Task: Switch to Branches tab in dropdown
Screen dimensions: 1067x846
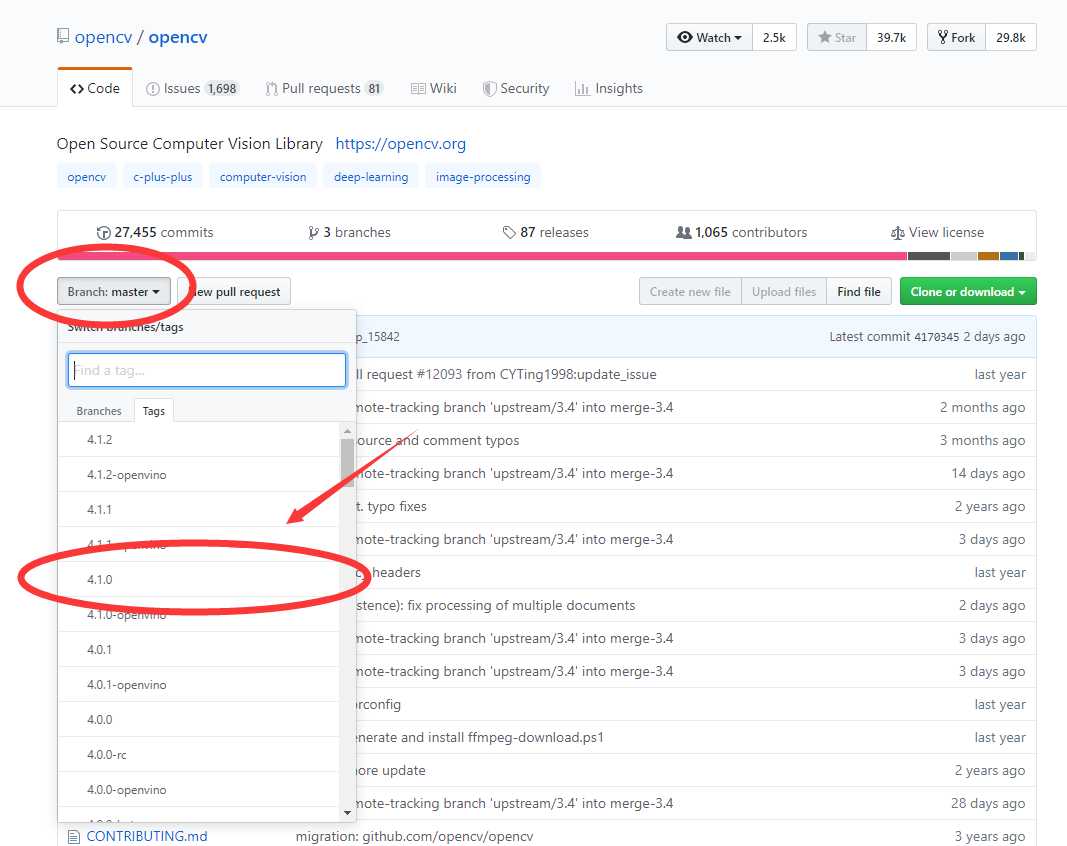Action: click(99, 410)
